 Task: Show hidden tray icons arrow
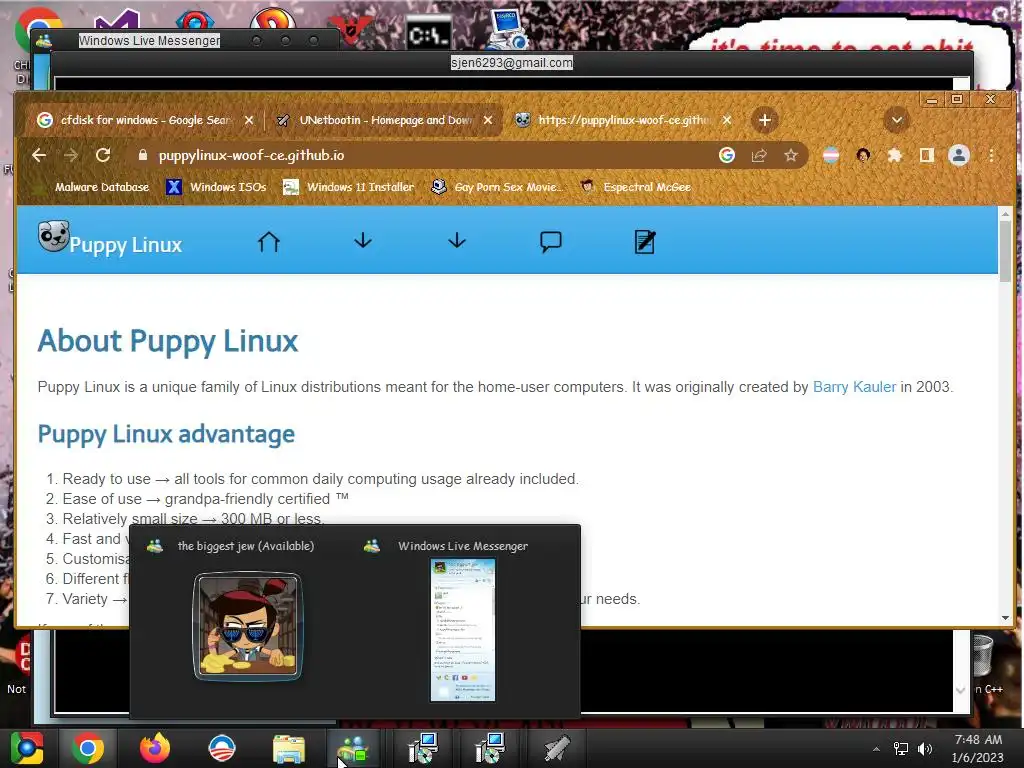876,748
